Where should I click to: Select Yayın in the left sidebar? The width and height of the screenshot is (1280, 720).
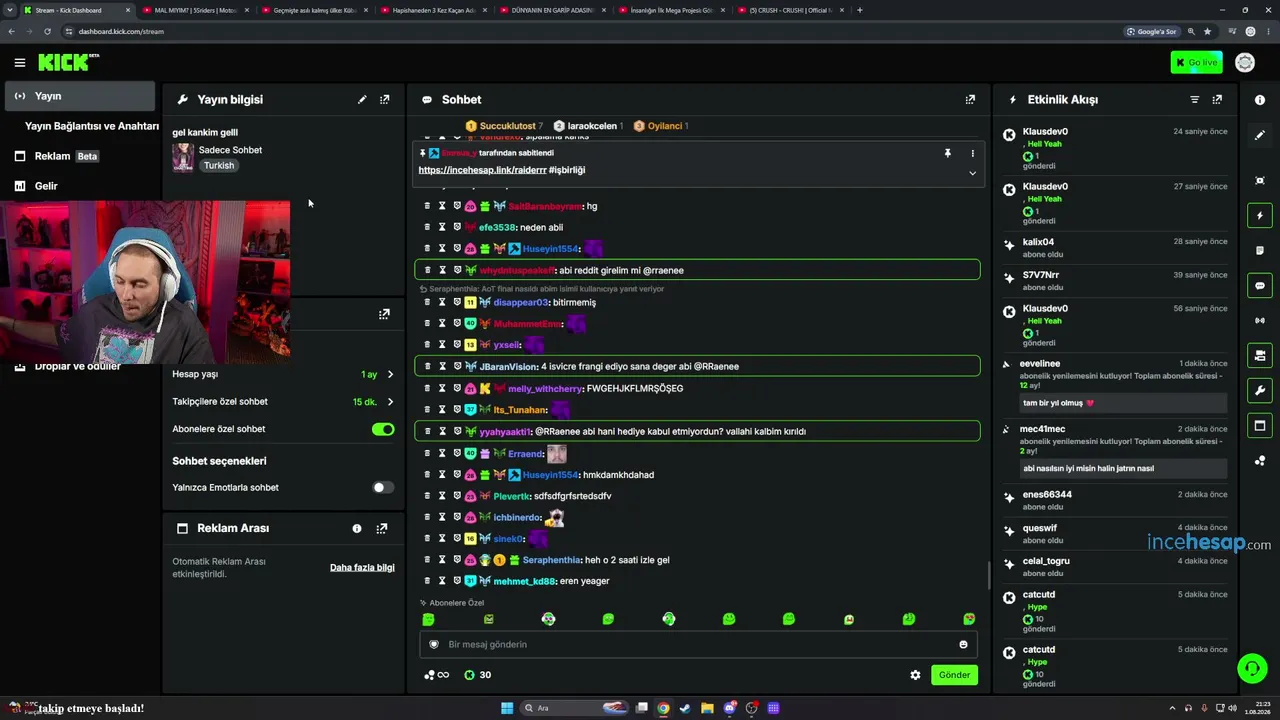[x=80, y=96]
